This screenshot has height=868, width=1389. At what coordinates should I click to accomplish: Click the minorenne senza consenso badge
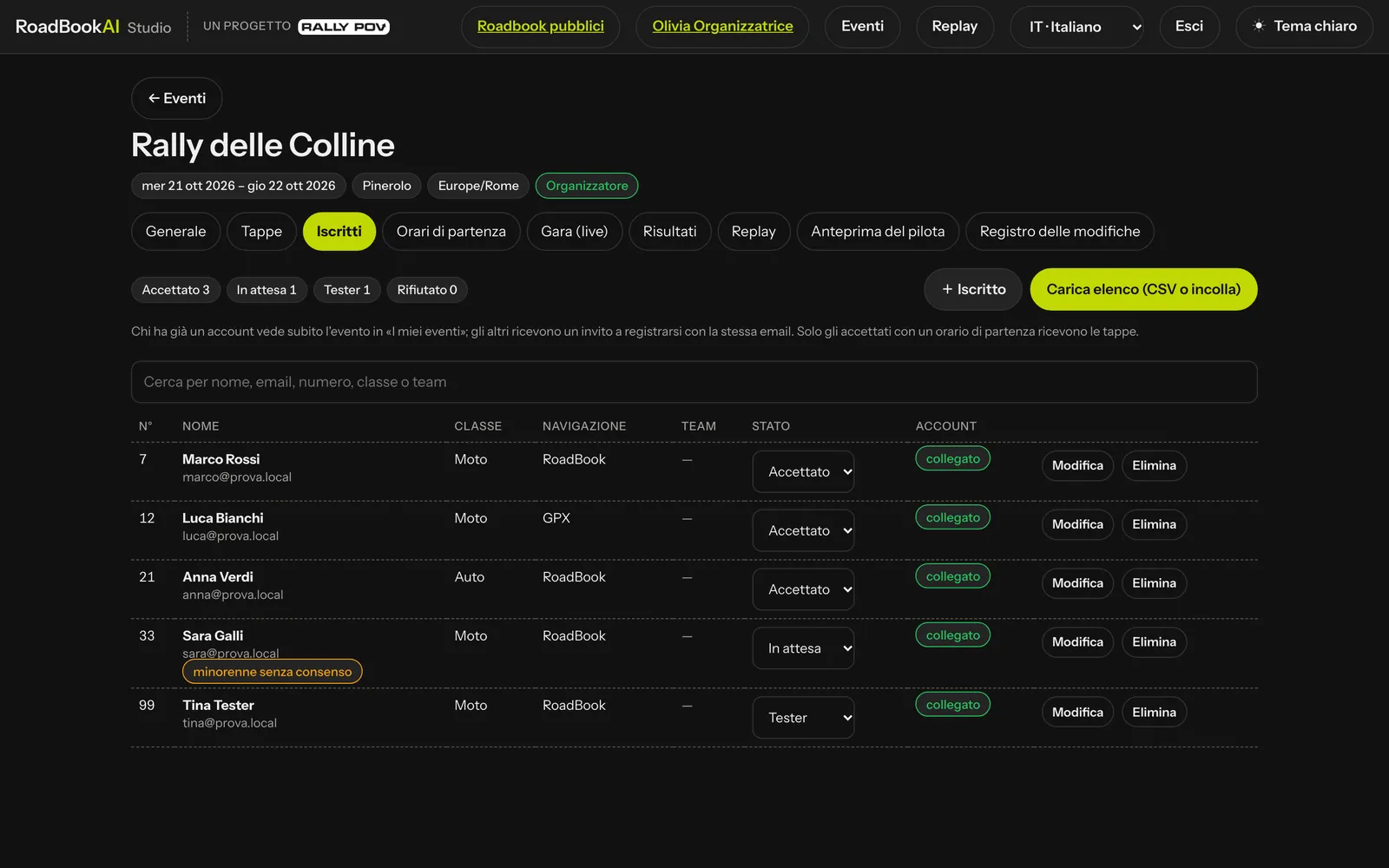[273, 672]
